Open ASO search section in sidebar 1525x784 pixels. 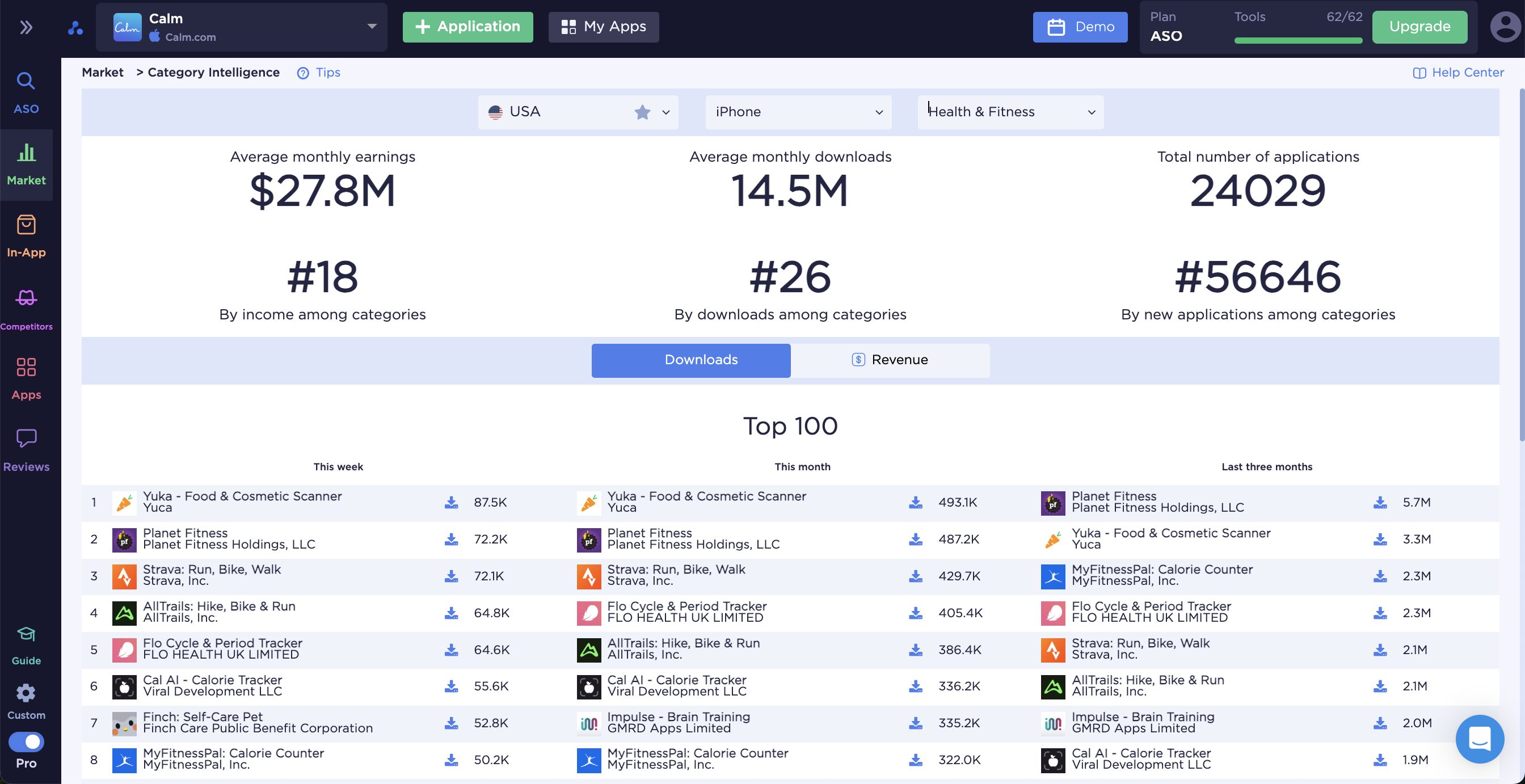(26, 93)
